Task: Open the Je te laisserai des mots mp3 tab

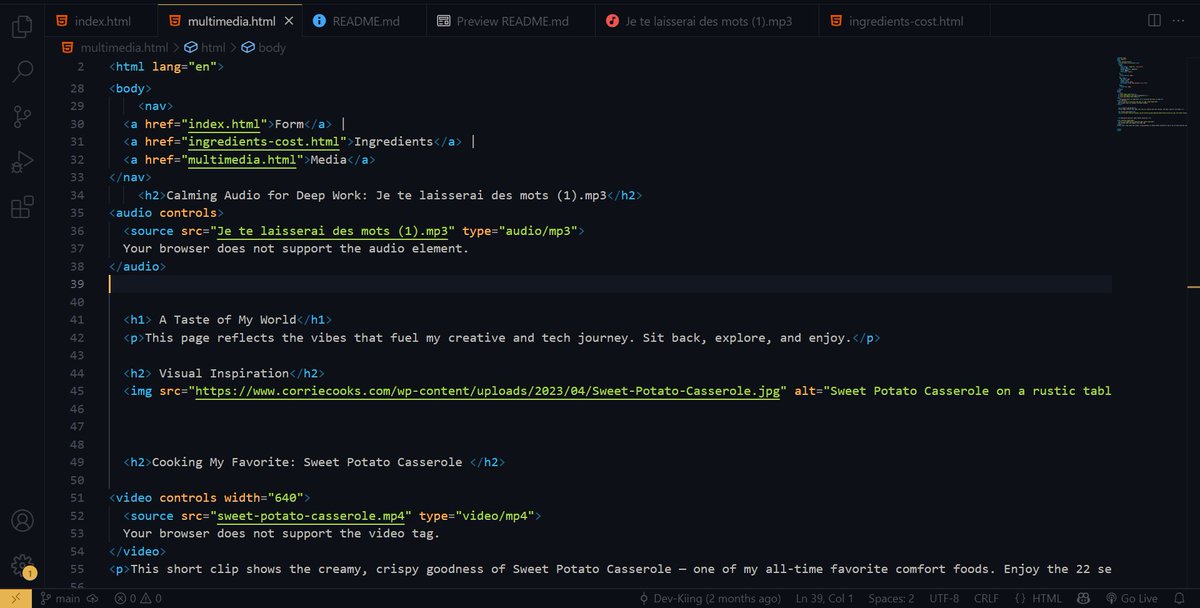Action: pyautogui.click(x=706, y=20)
